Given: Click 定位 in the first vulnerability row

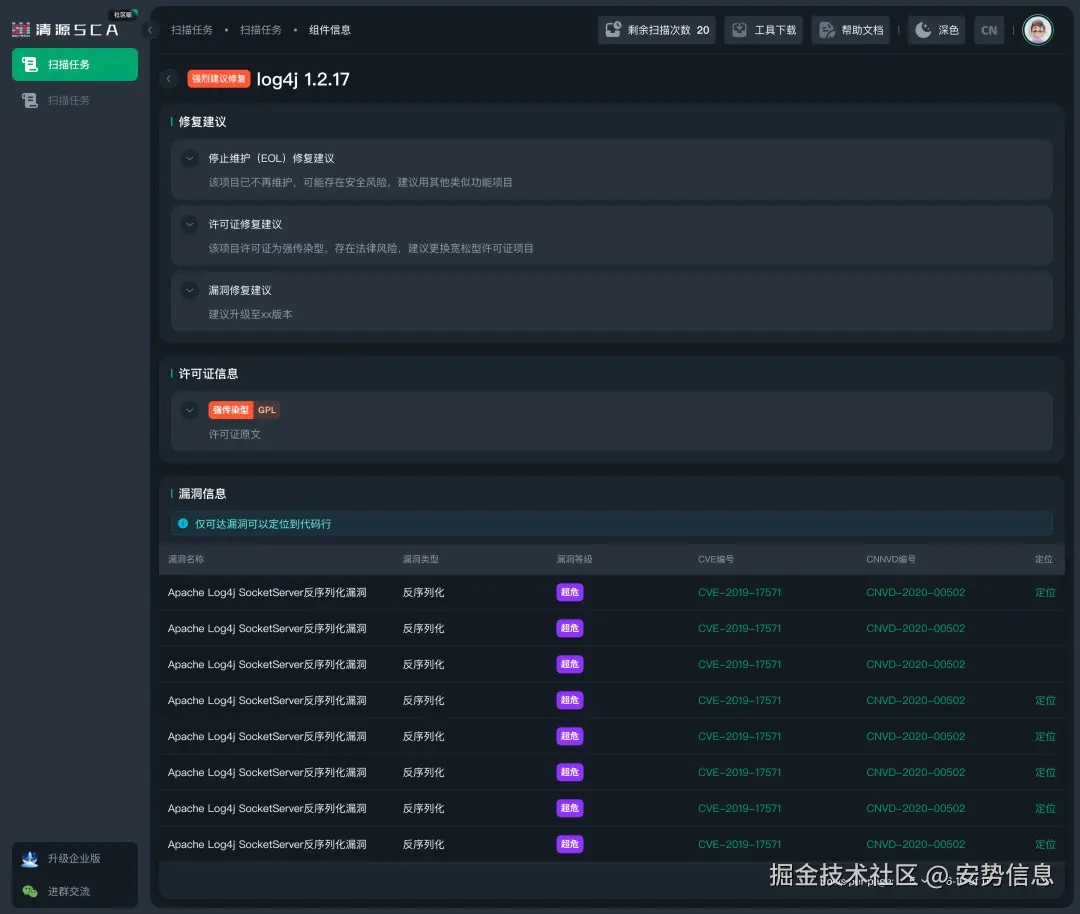Looking at the screenshot, I should (1045, 592).
